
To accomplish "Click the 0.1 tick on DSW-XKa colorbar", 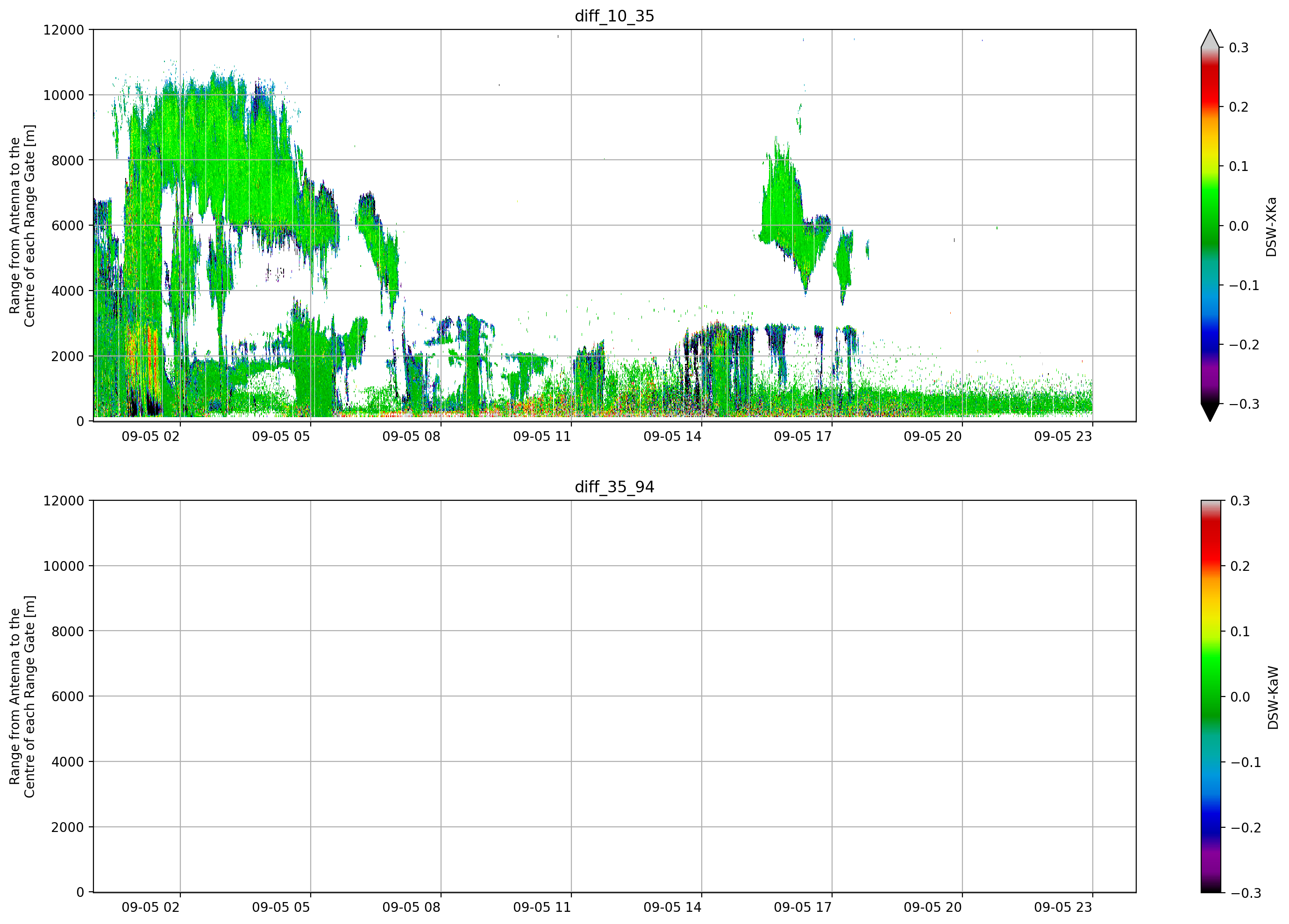I will pyautogui.click(x=1239, y=166).
